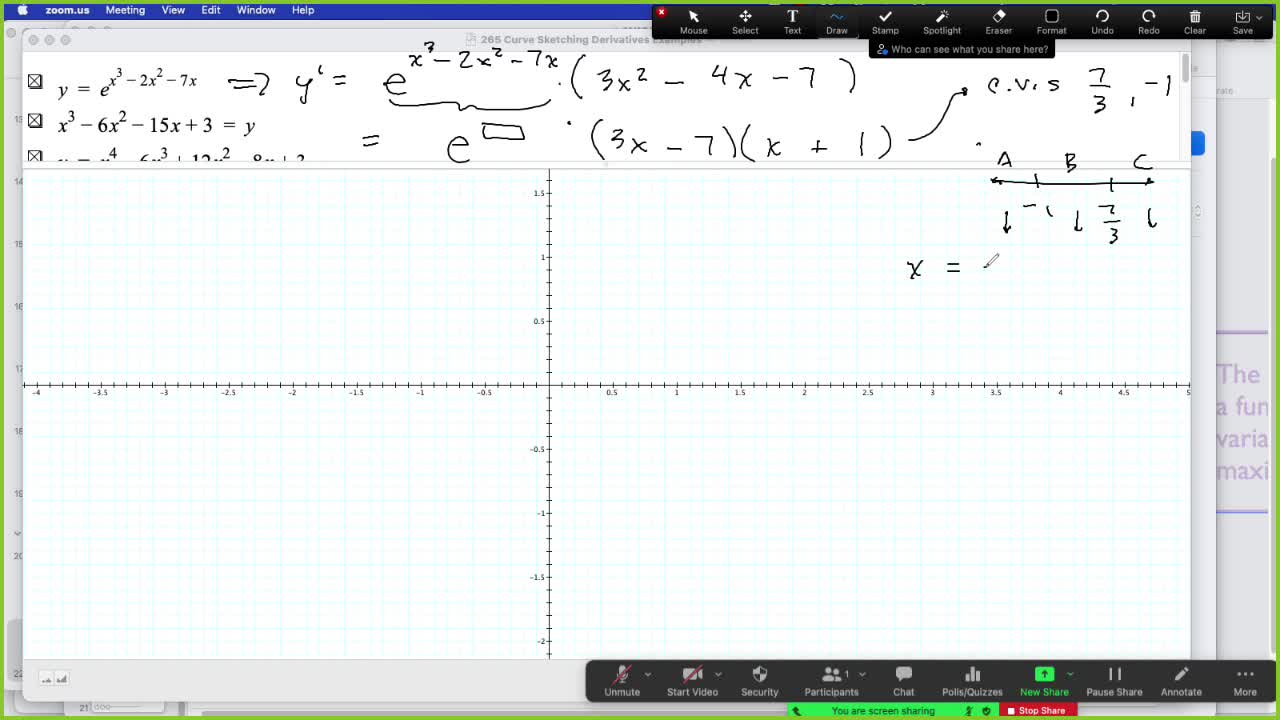The image size is (1280, 720).
Task: Click the microphone icon in sharing status bar
Action: [969, 711]
